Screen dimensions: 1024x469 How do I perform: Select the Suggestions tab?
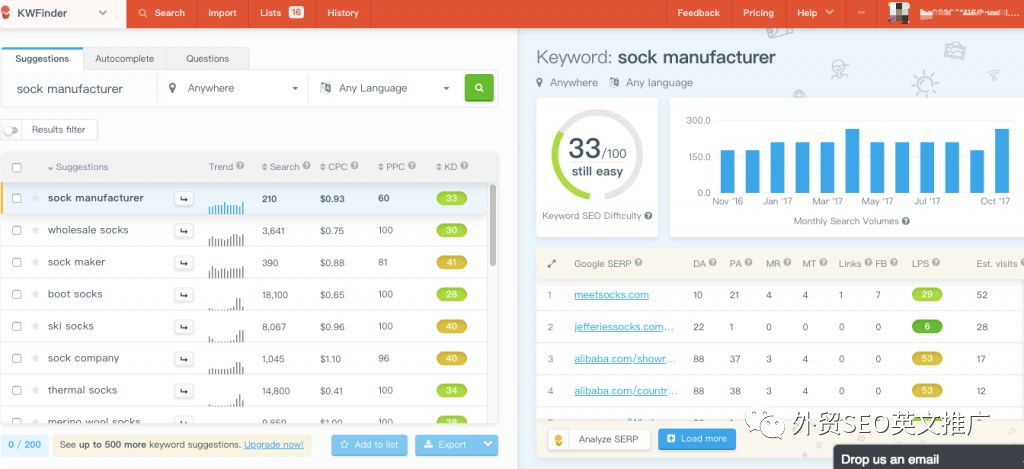pyautogui.click(x=42, y=58)
